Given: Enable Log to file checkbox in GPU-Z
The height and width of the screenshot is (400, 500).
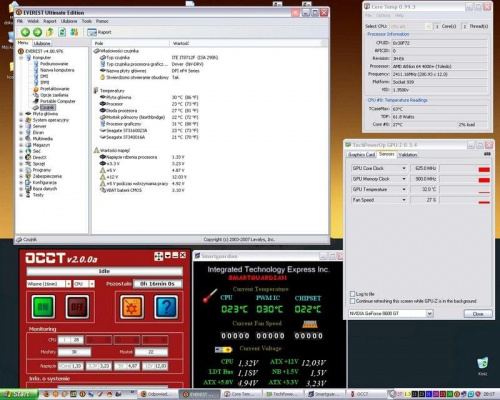Looking at the screenshot, I should [352, 294].
